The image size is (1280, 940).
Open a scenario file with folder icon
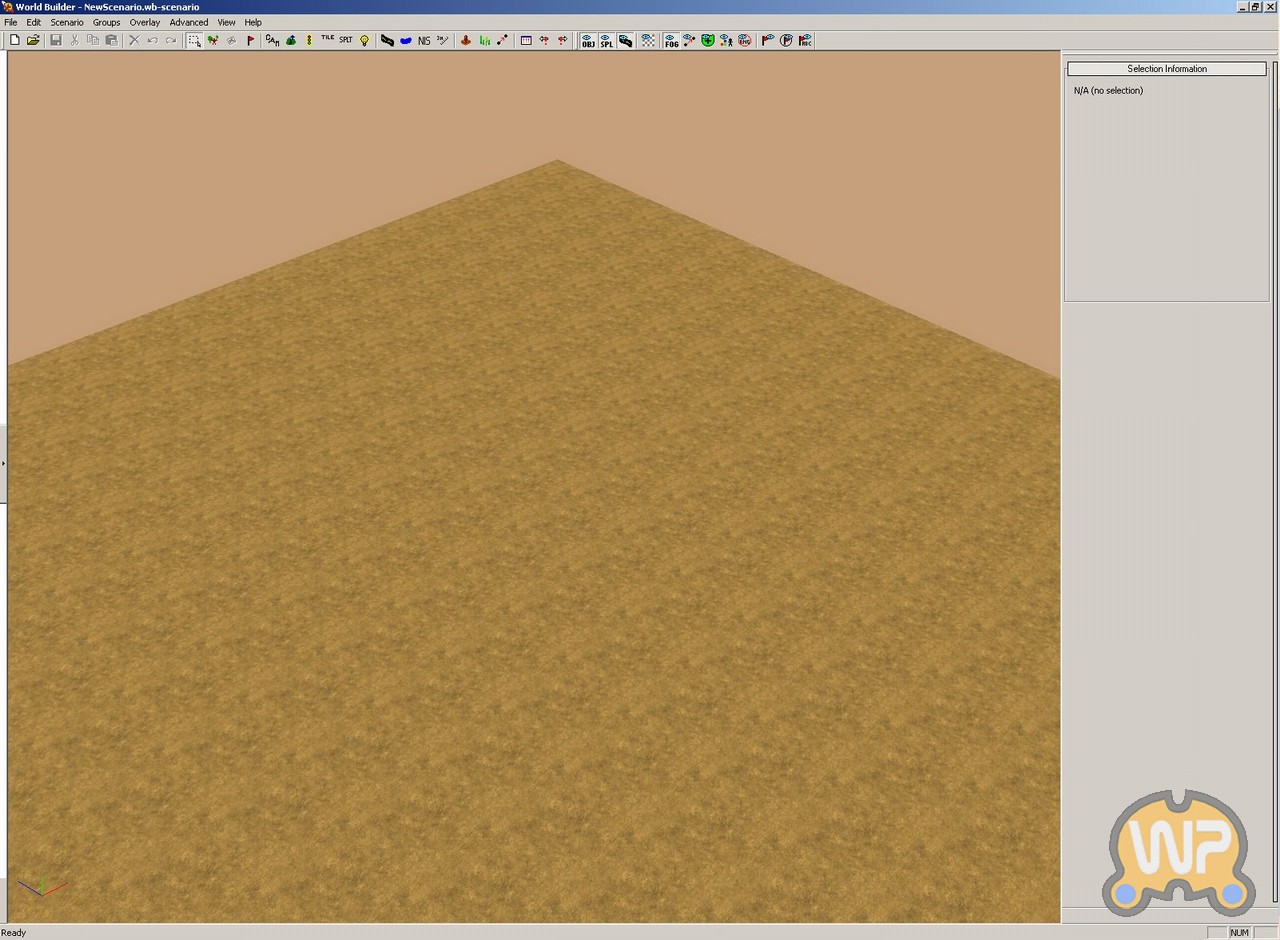tap(33, 40)
